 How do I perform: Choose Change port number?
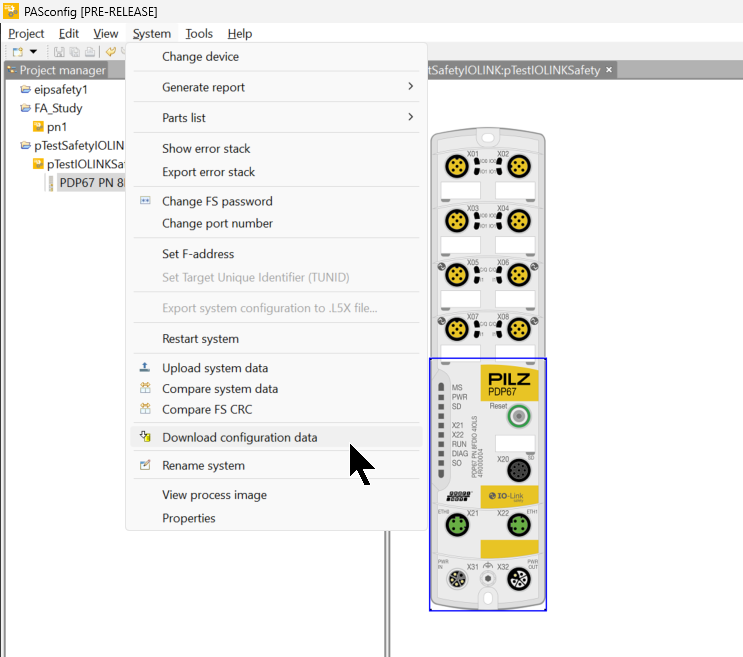(x=276, y=223)
